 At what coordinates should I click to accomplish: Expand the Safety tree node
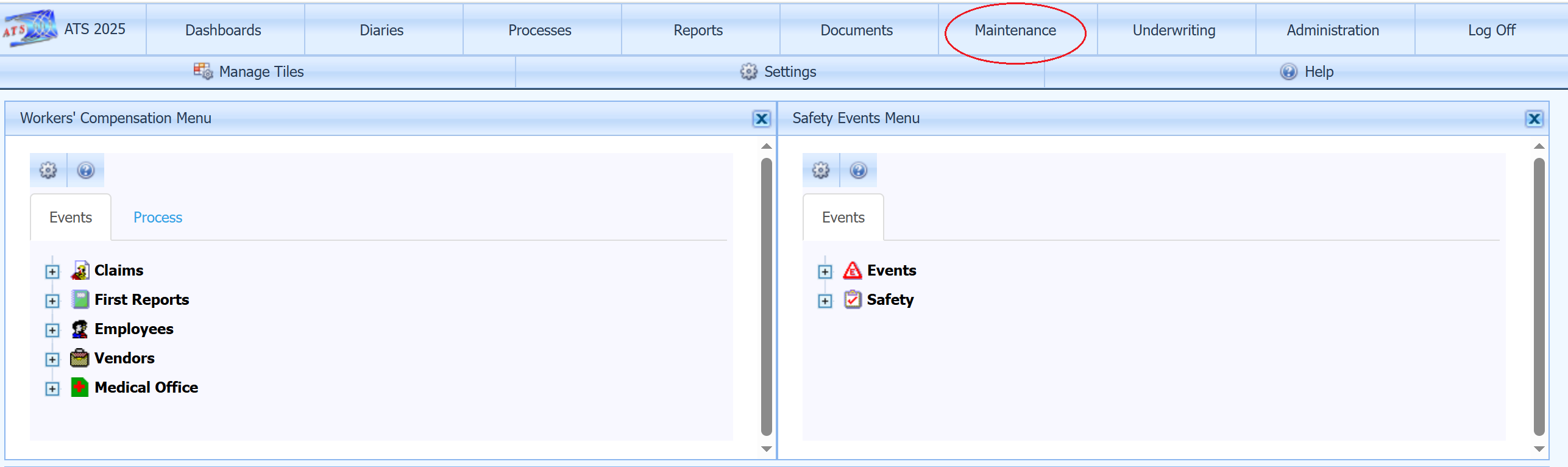tap(825, 301)
